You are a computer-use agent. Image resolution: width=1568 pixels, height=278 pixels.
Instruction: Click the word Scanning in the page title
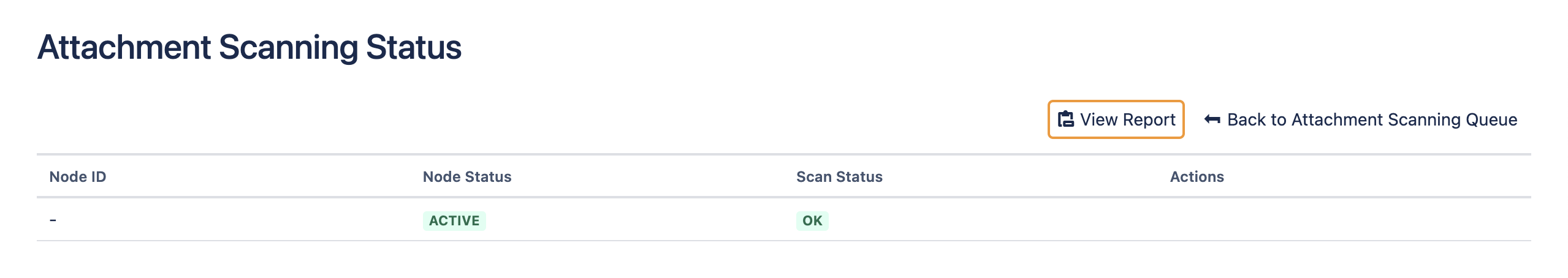pos(288,48)
